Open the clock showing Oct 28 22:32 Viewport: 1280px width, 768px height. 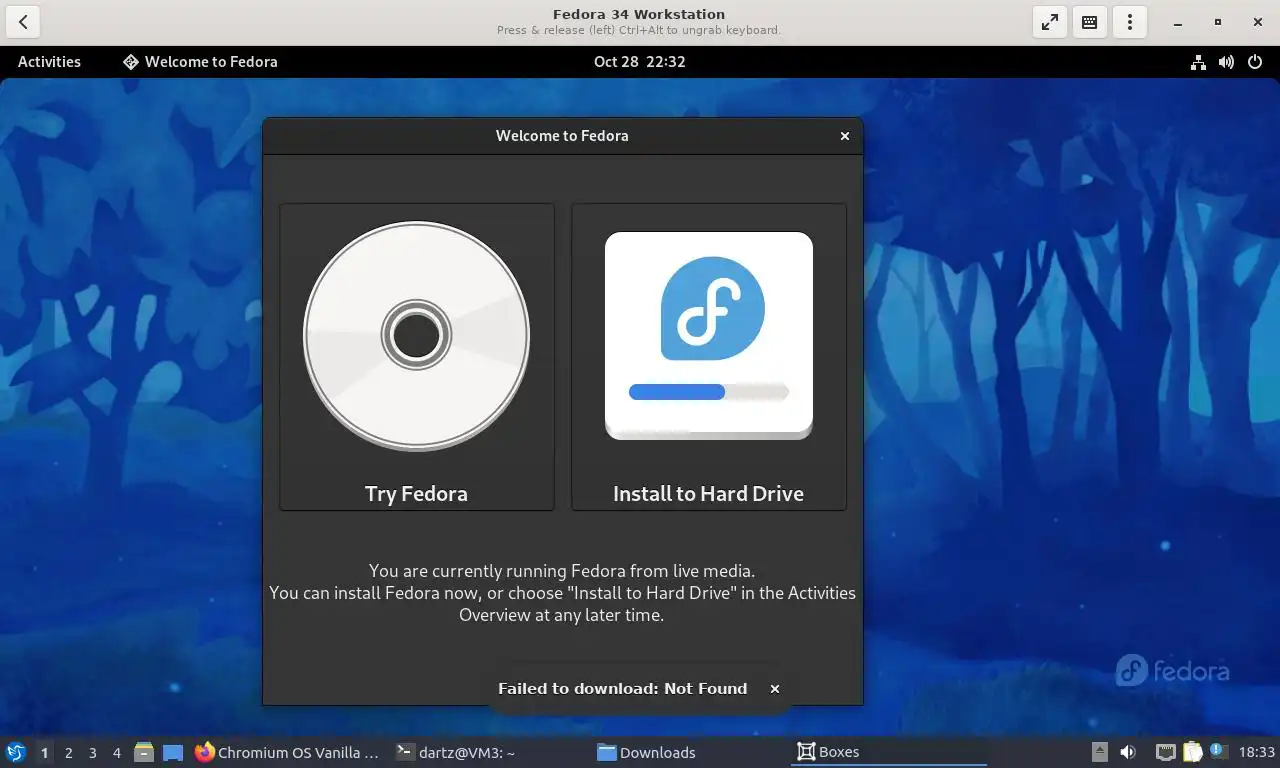639,61
